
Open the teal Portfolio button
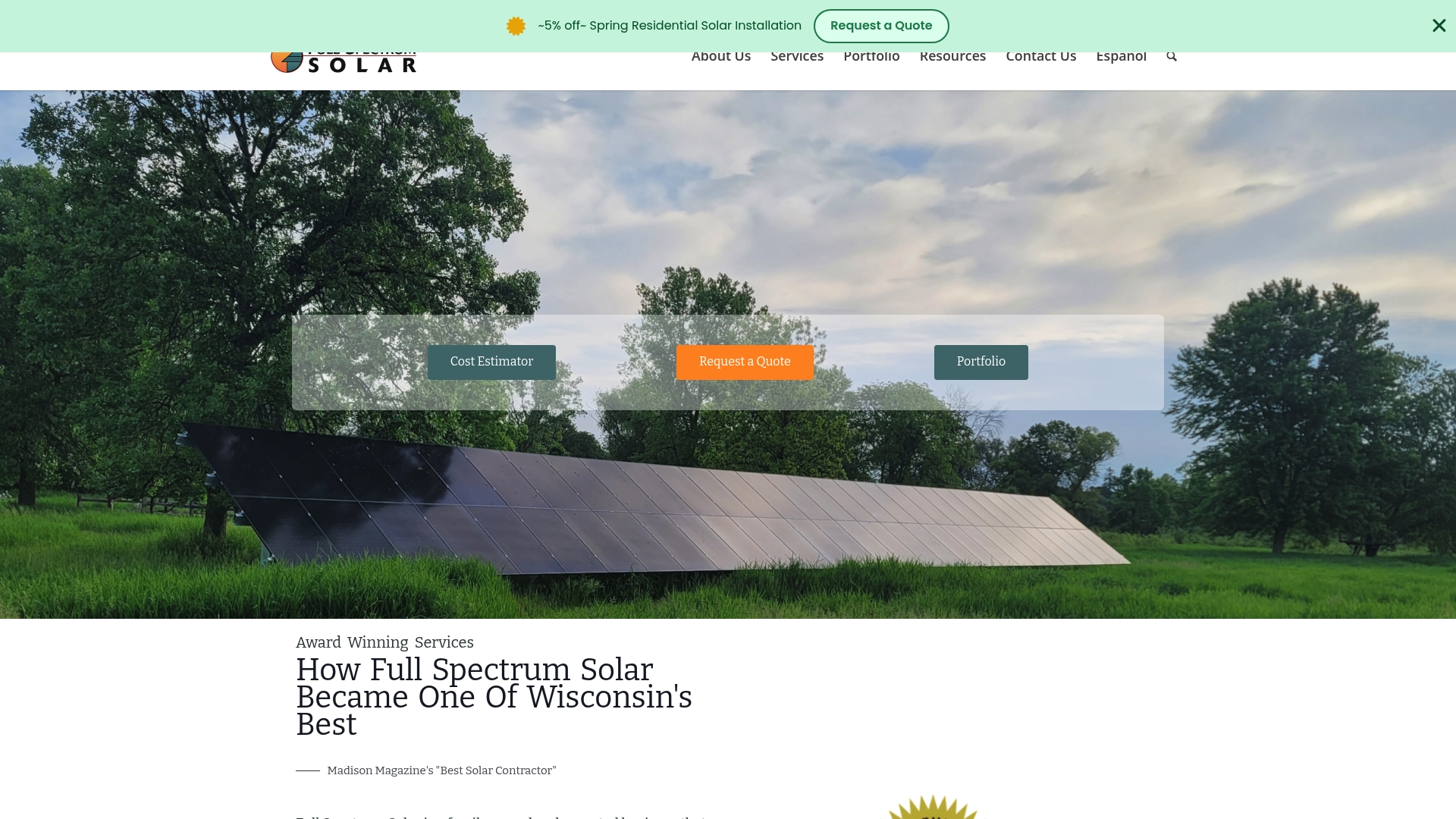tap(981, 362)
